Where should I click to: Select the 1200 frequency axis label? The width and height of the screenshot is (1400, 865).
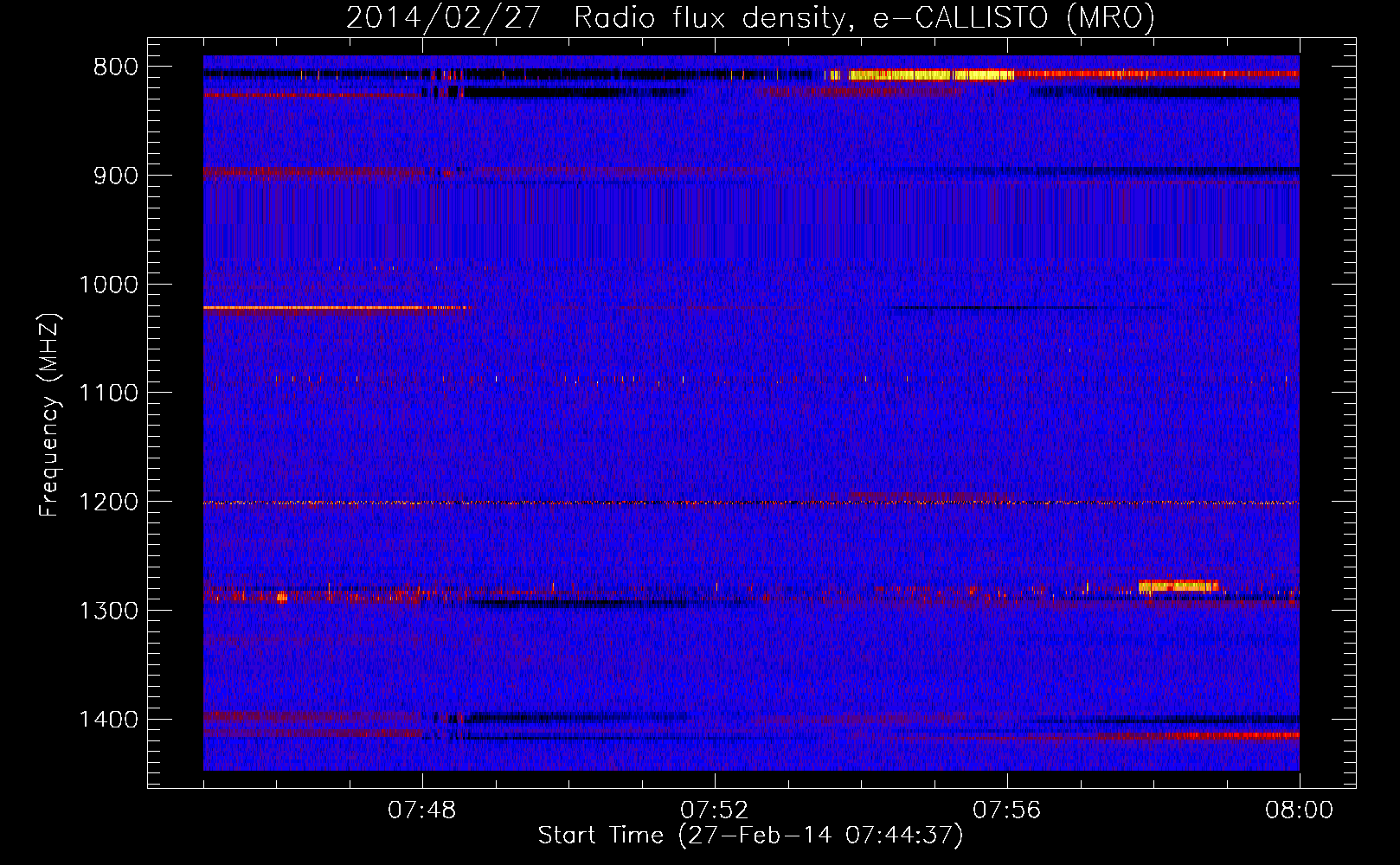(108, 503)
